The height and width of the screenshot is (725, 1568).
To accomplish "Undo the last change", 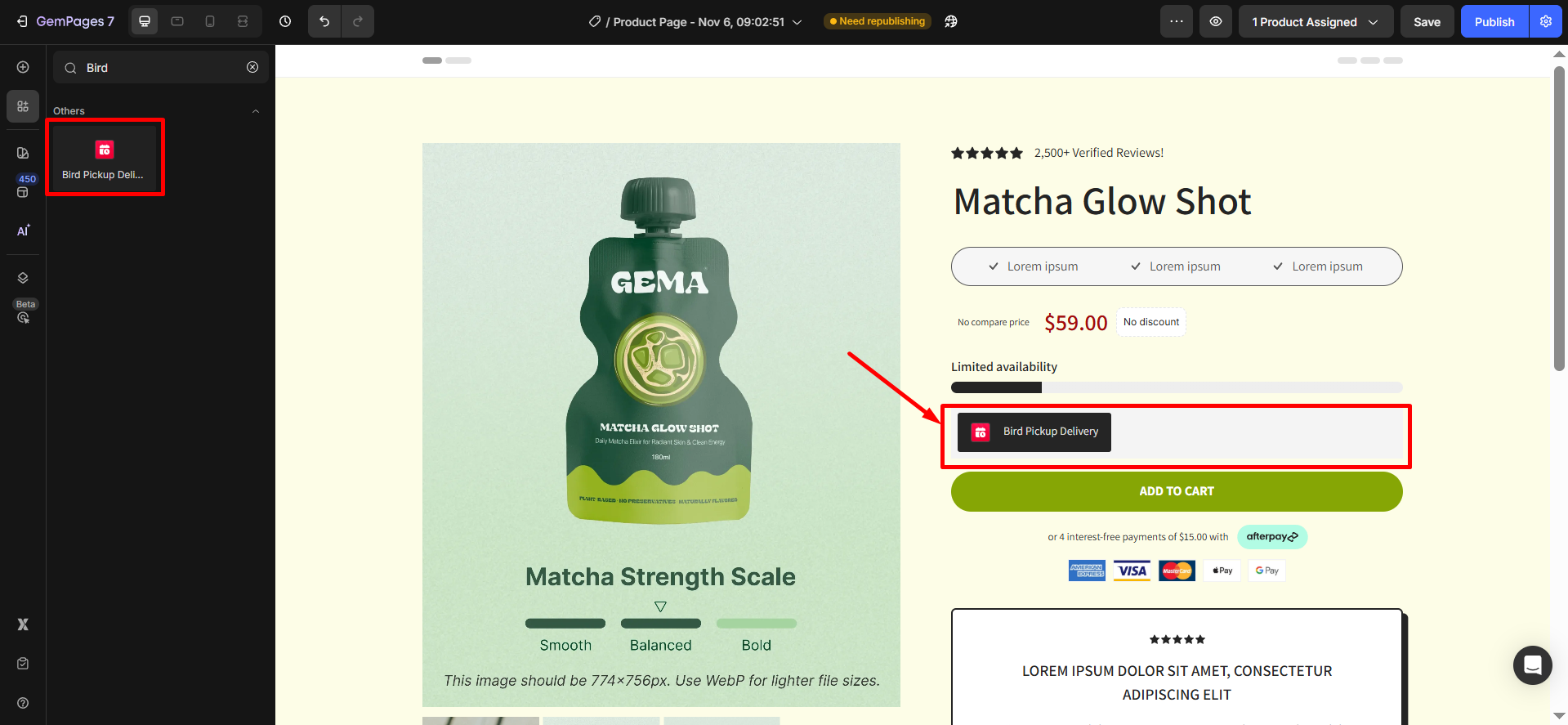I will coord(324,22).
